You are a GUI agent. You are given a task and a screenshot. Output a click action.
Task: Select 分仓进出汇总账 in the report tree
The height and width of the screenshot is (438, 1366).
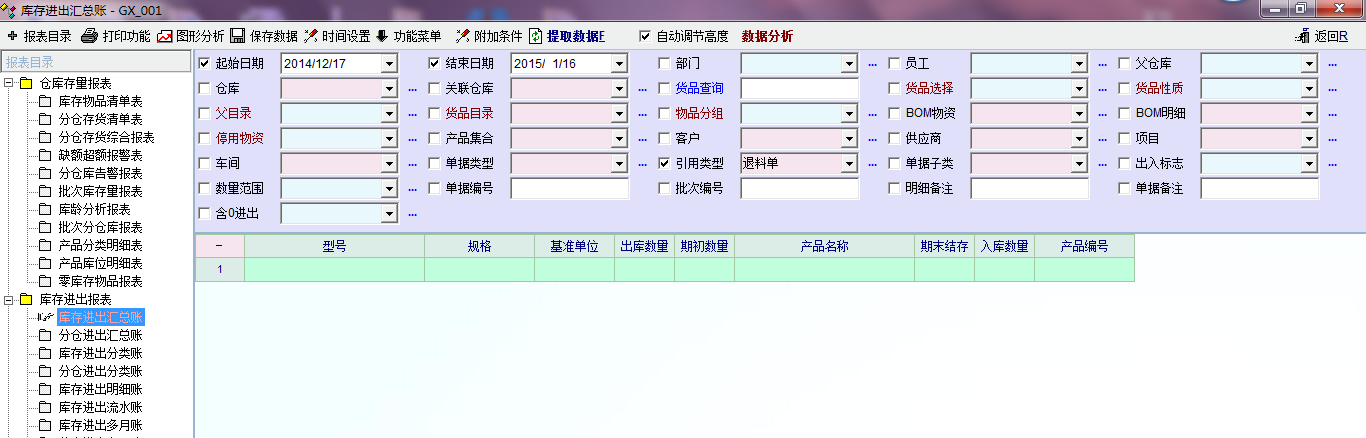pyautogui.click(x=100, y=335)
